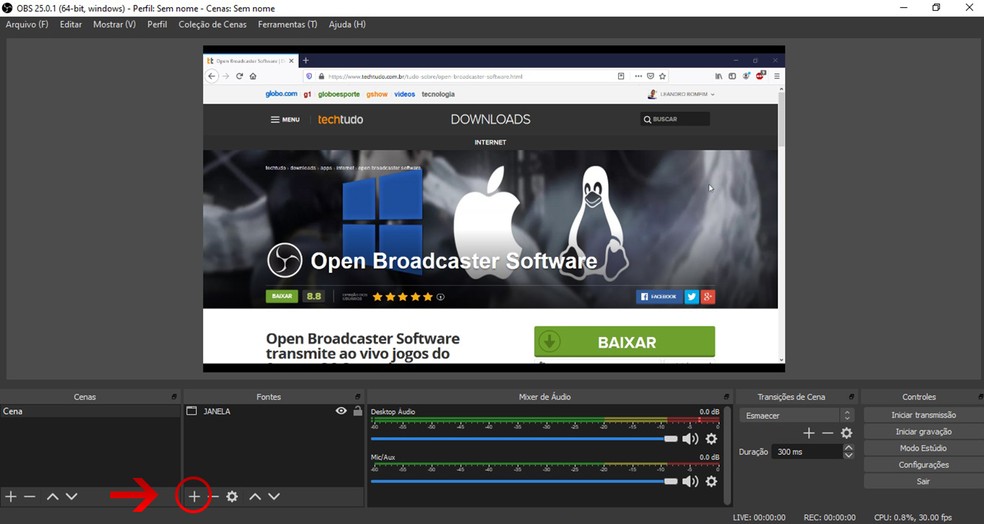
Task: Open the Editar menu
Action: [71, 24]
